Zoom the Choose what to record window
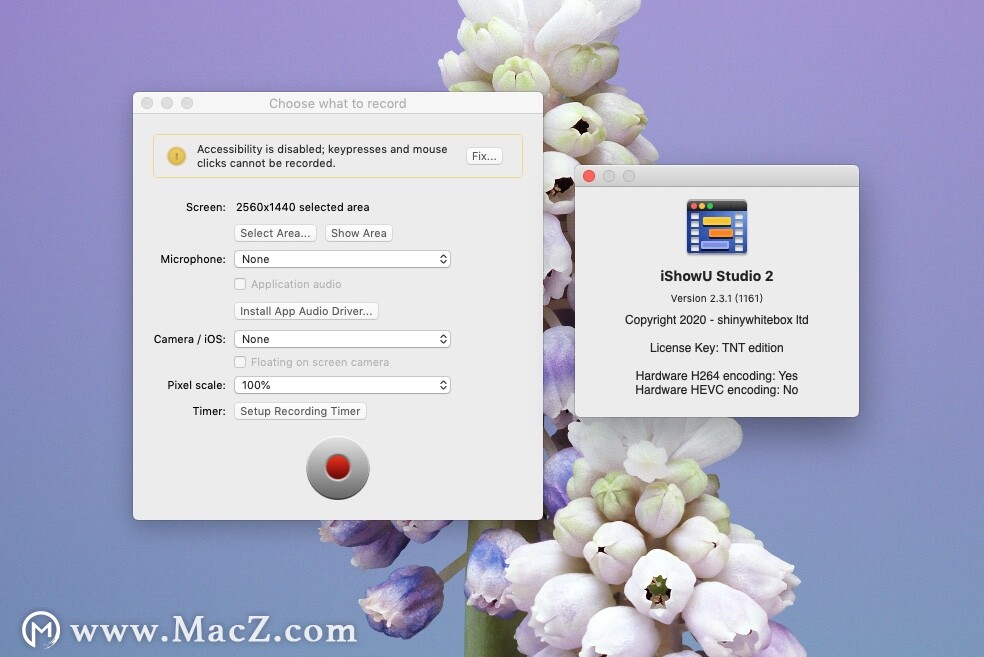Image resolution: width=984 pixels, height=657 pixels. (x=187, y=103)
